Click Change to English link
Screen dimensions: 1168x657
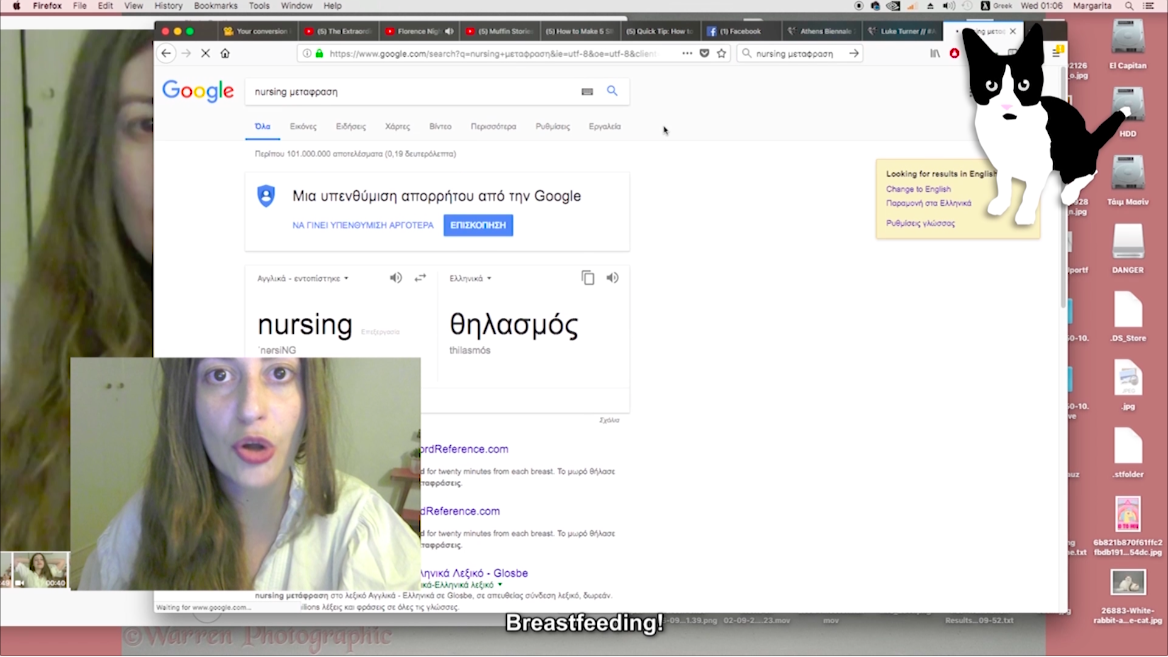tap(918, 189)
